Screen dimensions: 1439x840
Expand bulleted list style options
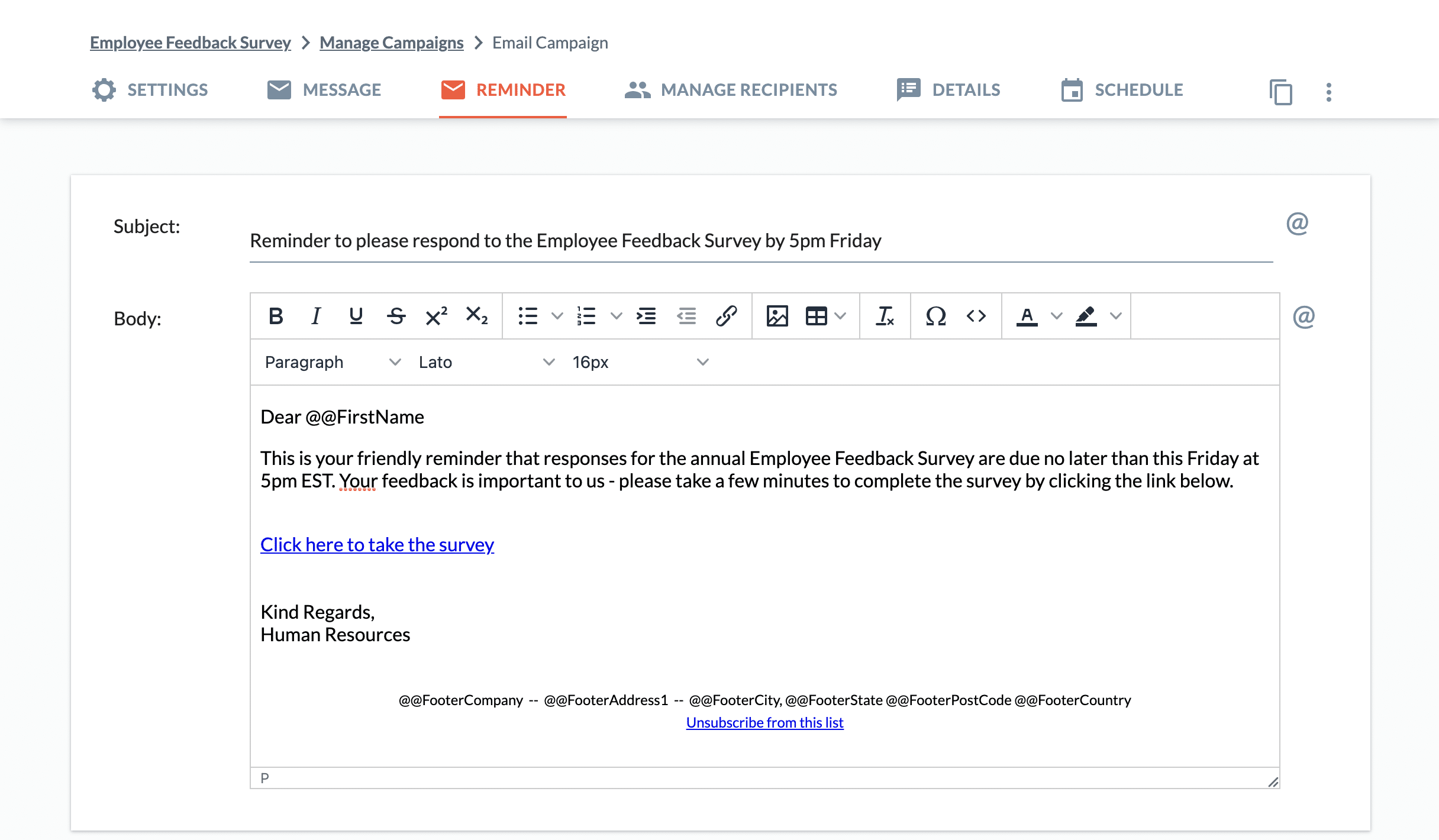coord(557,316)
